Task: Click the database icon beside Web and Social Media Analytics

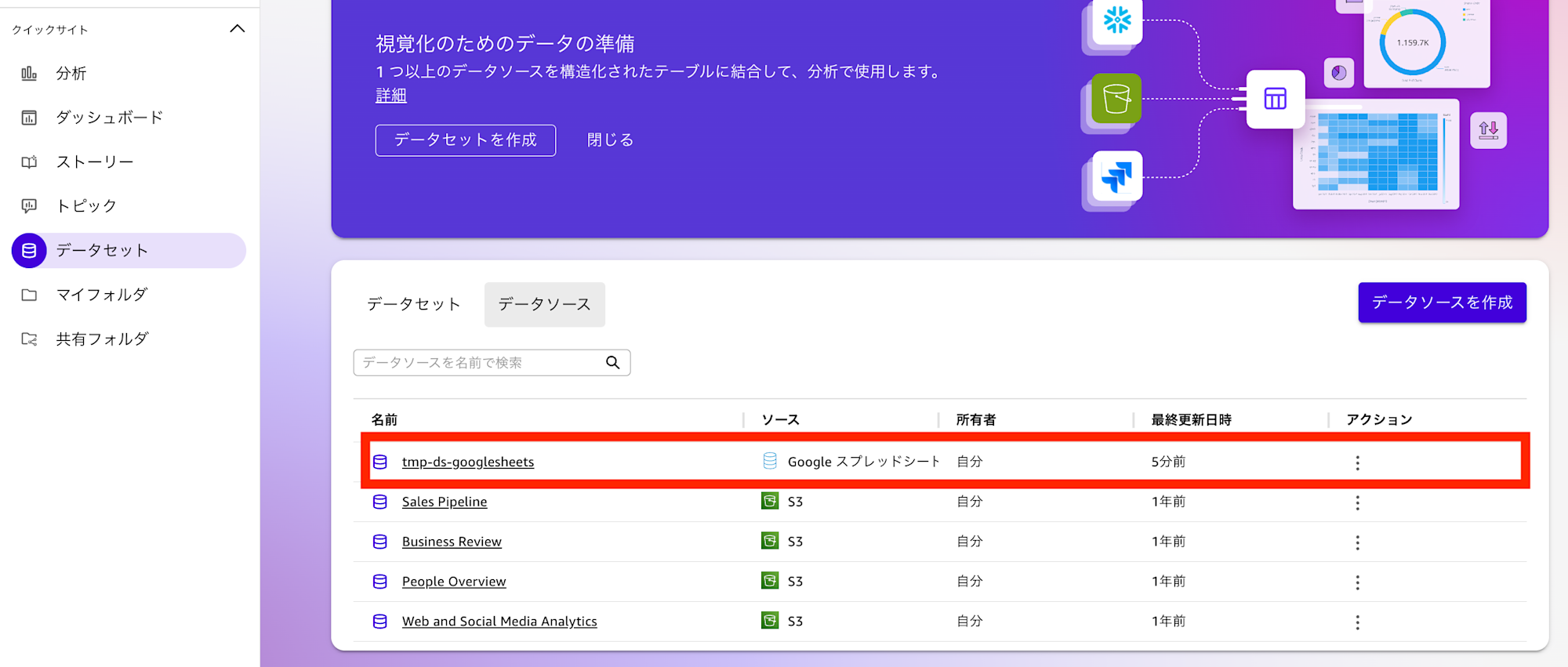Action: [x=380, y=622]
